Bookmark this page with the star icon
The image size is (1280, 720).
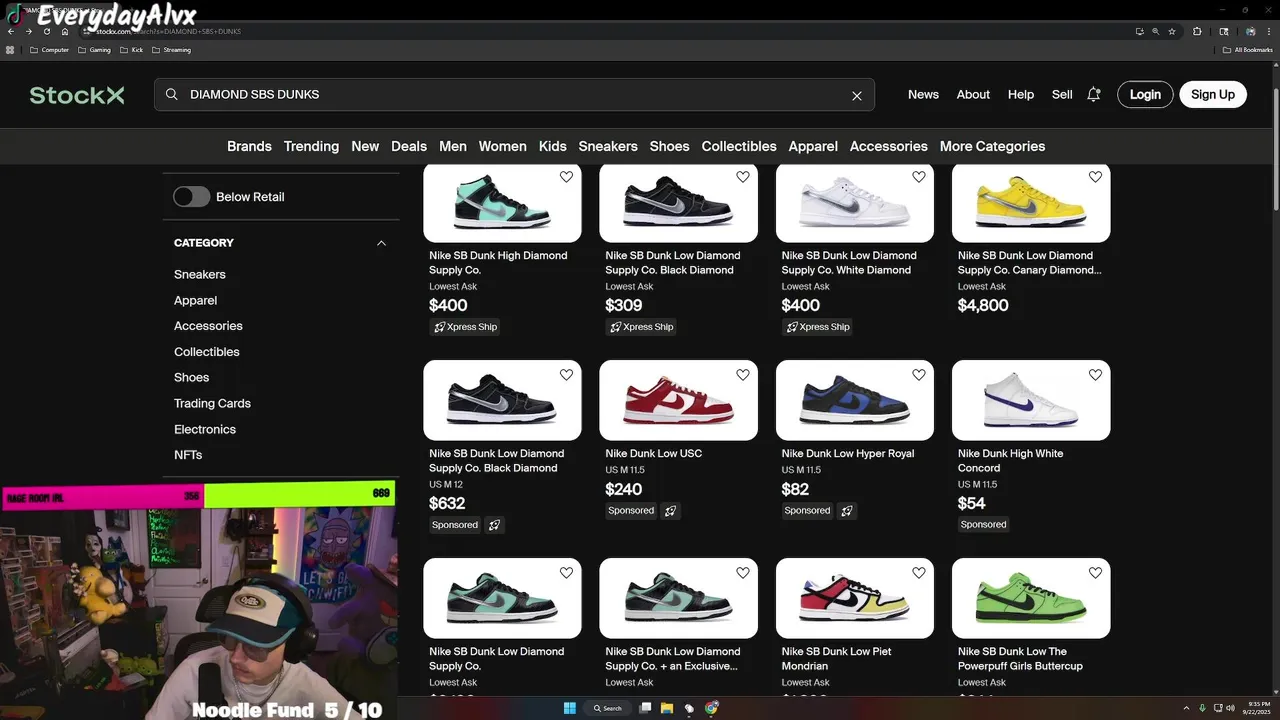pyautogui.click(x=1172, y=31)
